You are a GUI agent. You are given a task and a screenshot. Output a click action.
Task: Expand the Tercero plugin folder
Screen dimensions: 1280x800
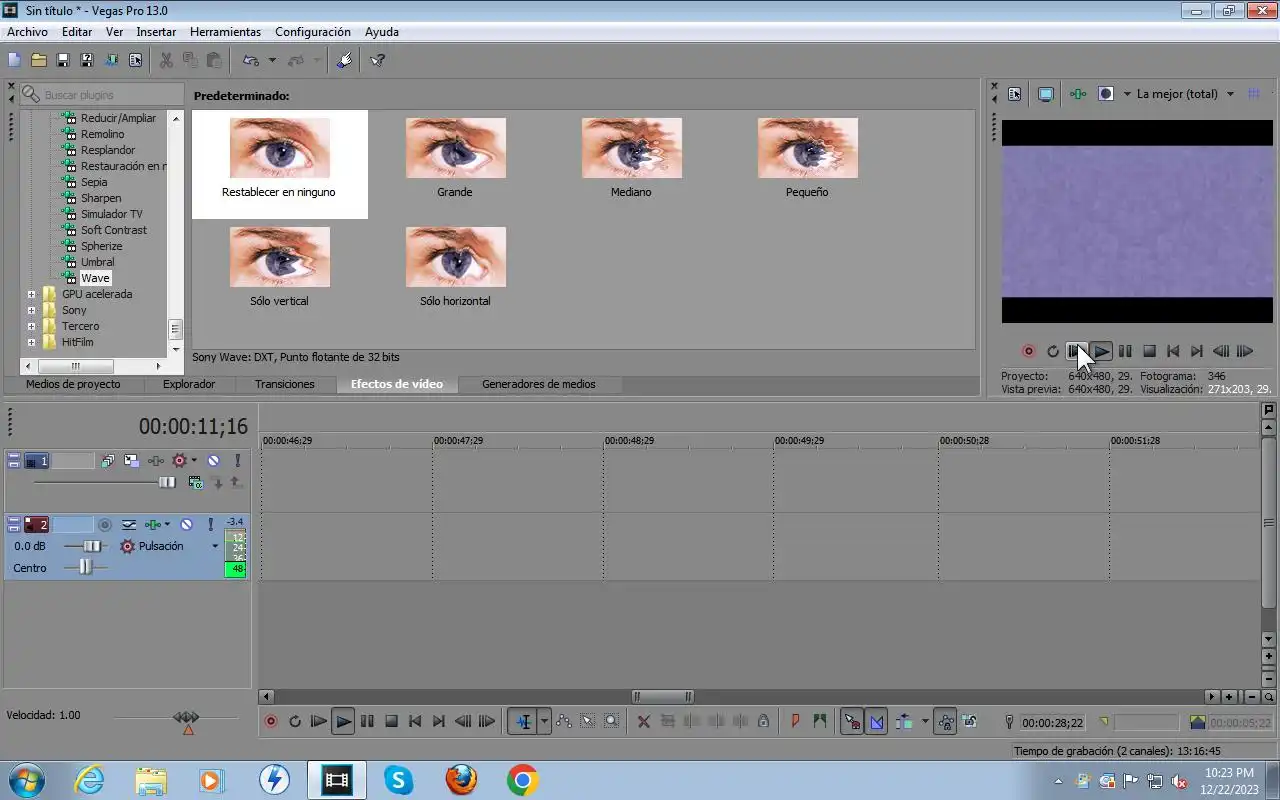tap(31, 326)
